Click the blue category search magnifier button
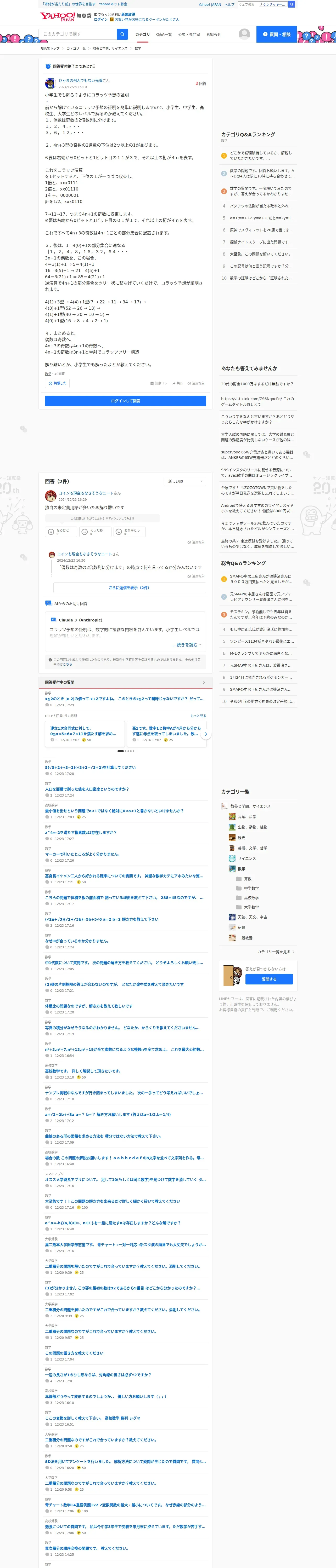 pyautogui.click(x=122, y=34)
